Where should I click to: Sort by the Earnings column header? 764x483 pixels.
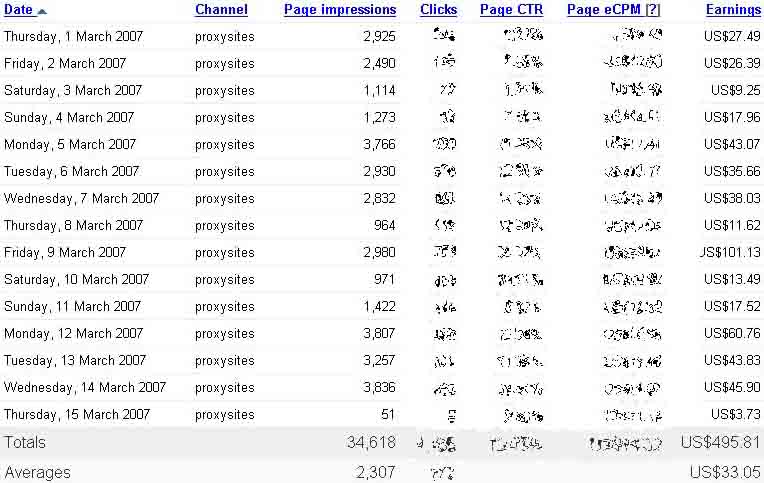(733, 10)
